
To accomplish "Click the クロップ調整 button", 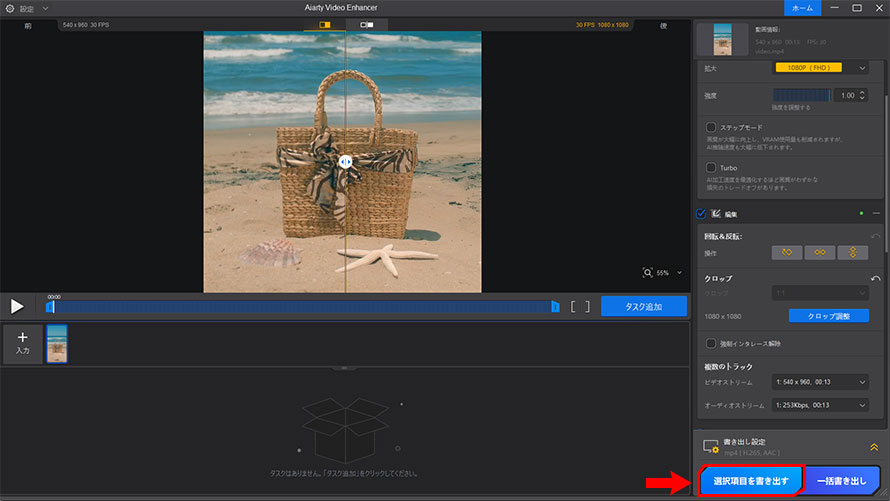I will pos(829,316).
